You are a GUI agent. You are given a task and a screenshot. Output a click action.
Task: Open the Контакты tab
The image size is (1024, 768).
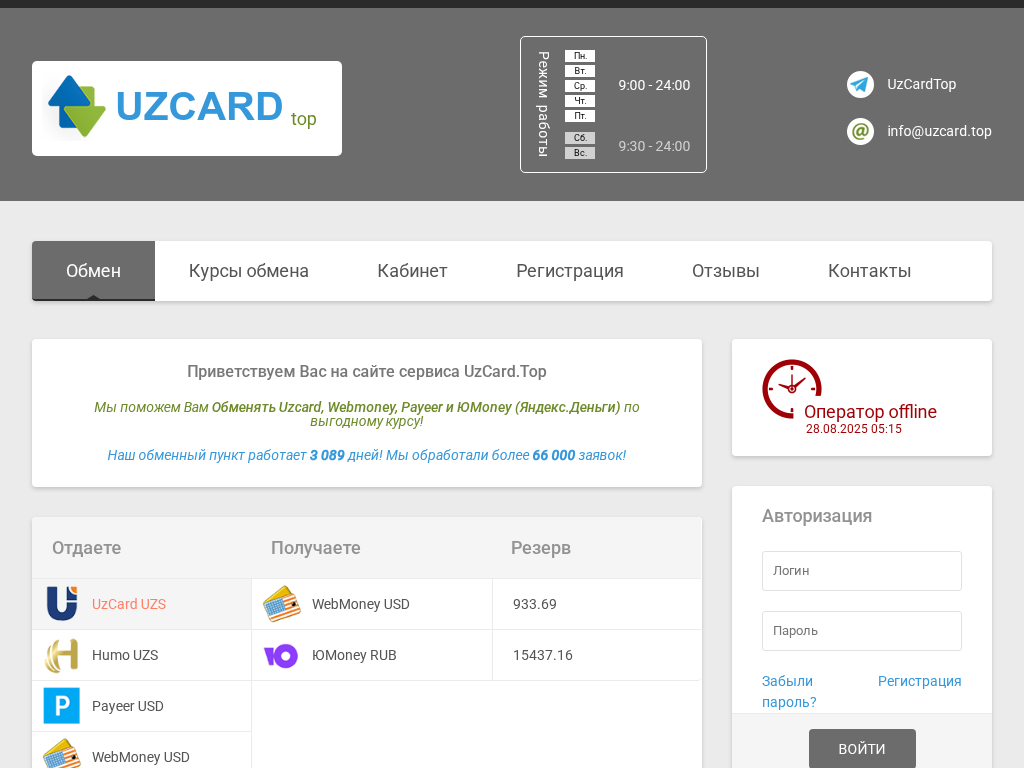tap(869, 271)
